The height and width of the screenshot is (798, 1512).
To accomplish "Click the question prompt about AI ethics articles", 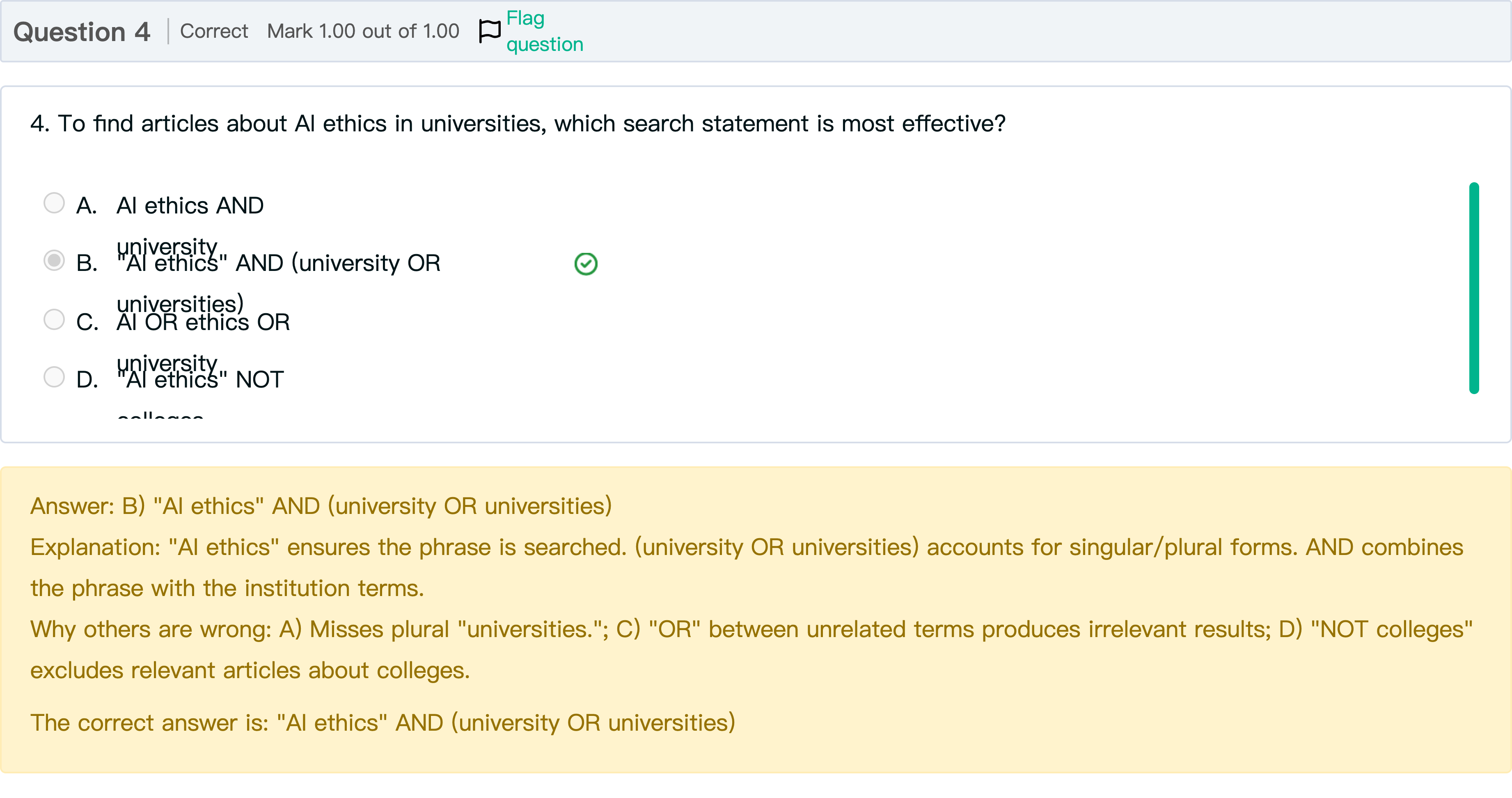I will pos(518,124).
